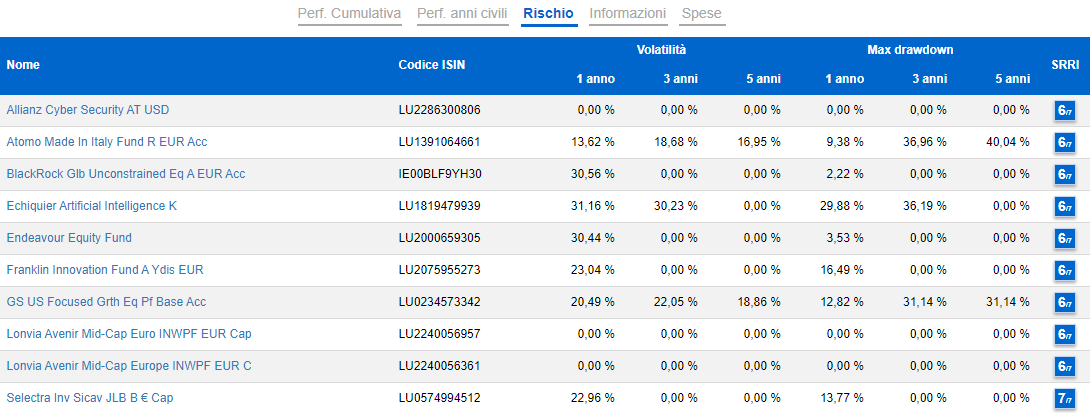Viewport: 1090px width, 413px height.
Task: Open the Spese tab
Action: coord(702,14)
